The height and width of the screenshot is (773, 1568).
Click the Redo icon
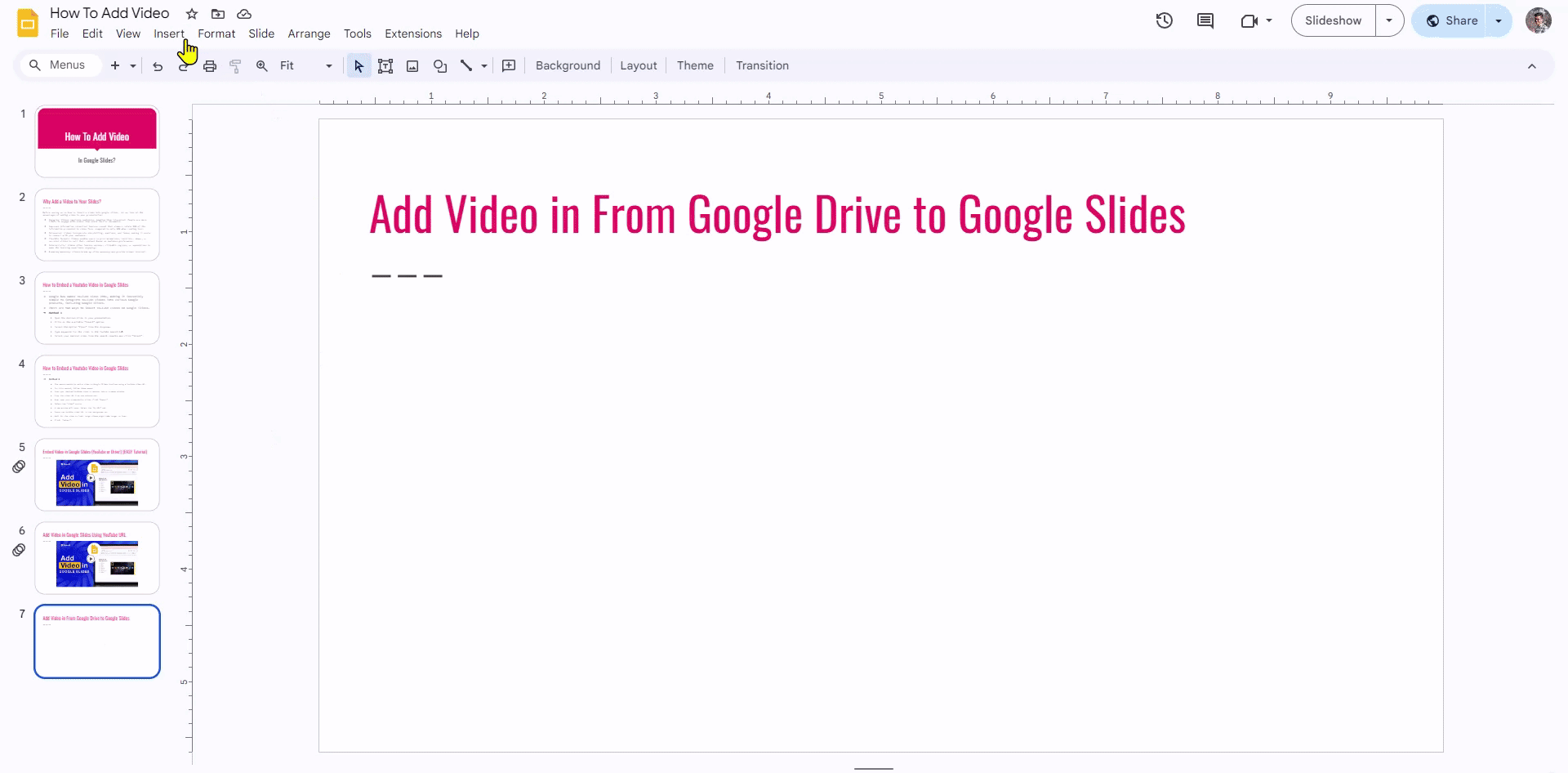(x=184, y=65)
